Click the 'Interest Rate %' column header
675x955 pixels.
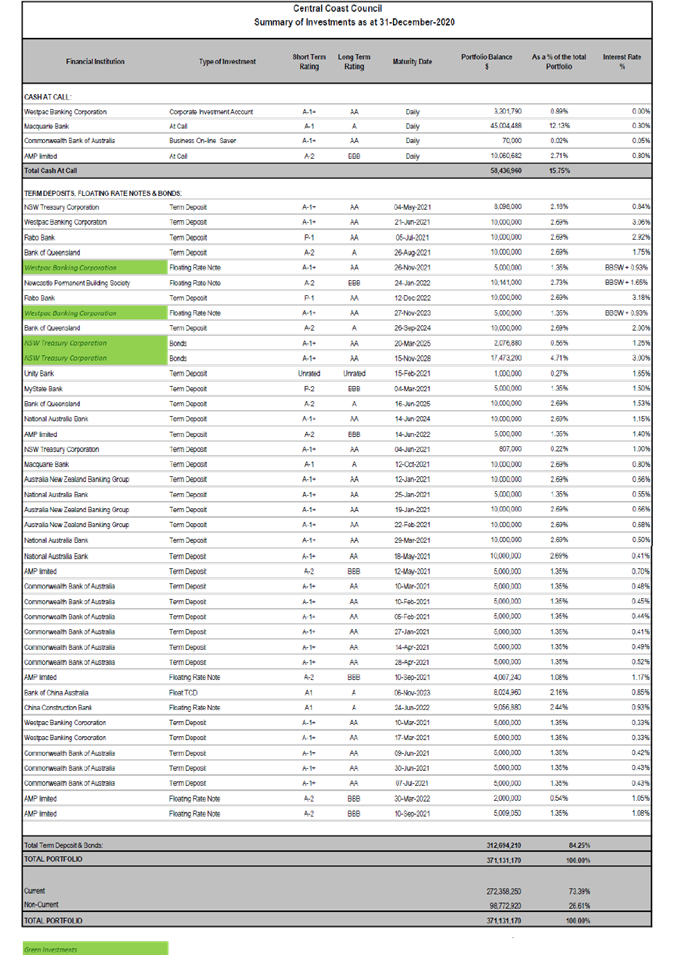622,62
